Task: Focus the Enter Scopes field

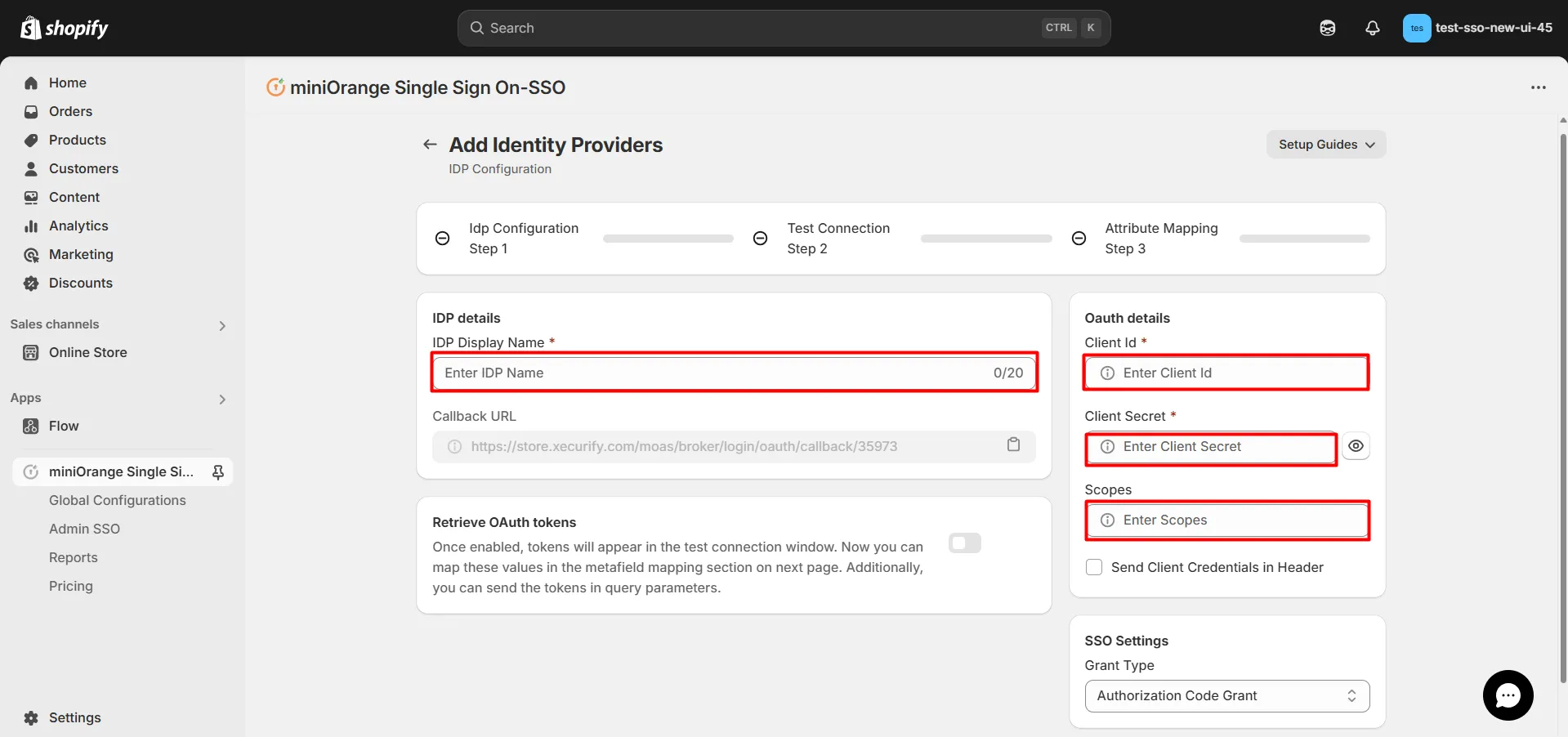Action: pyautogui.click(x=1227, y=520)
